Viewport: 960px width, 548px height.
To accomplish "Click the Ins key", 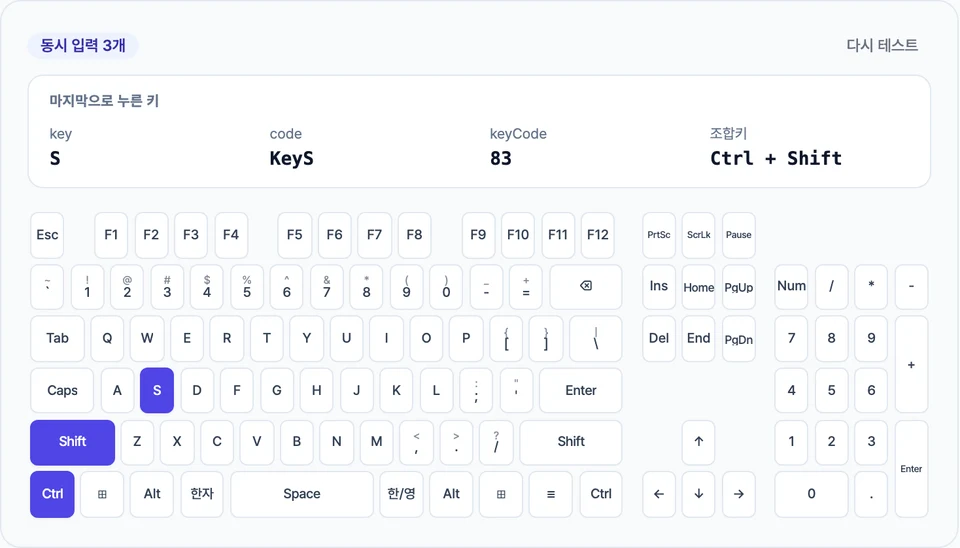I will pos(659,287).
